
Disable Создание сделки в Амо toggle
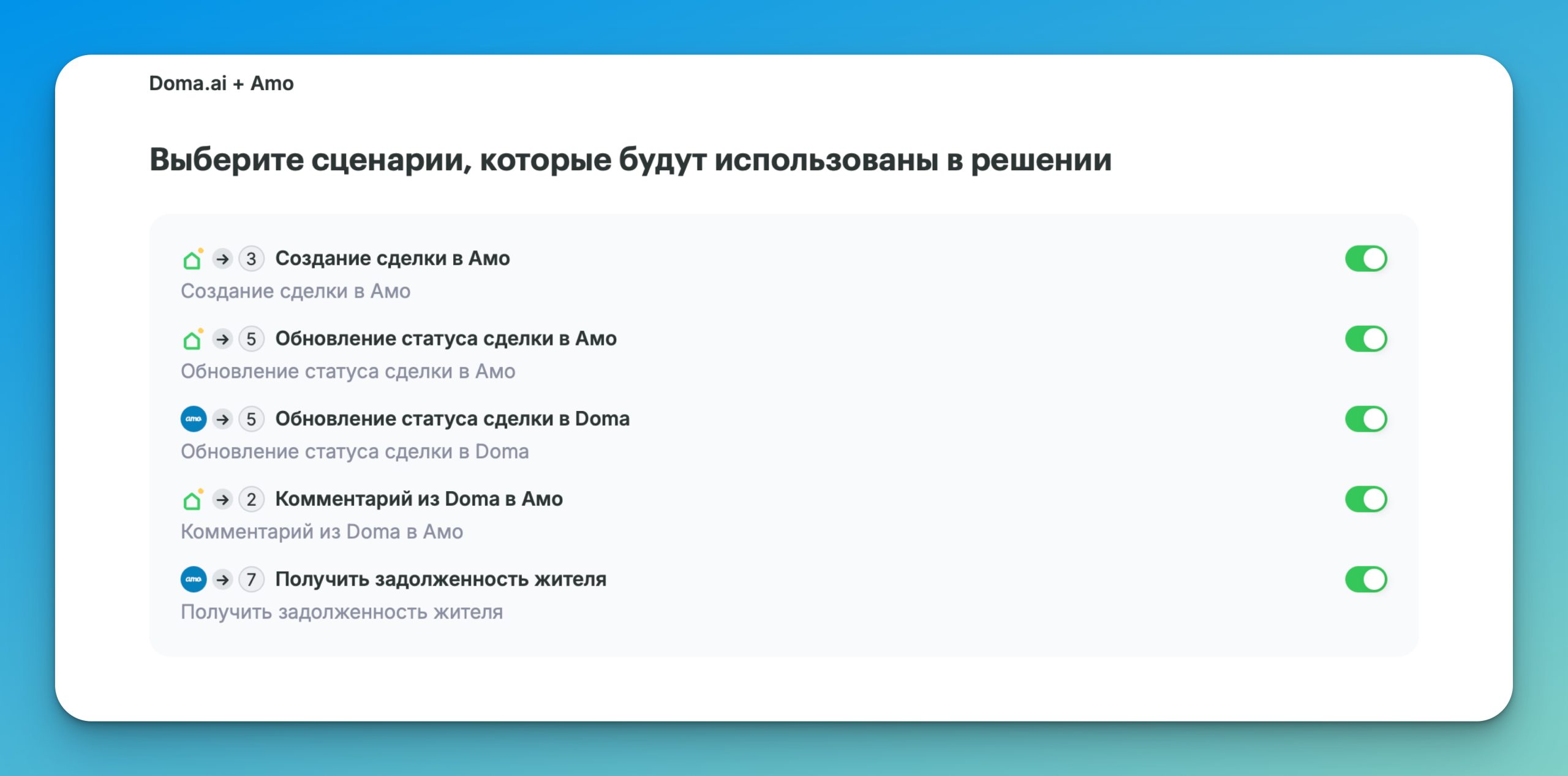[1366, 258]
